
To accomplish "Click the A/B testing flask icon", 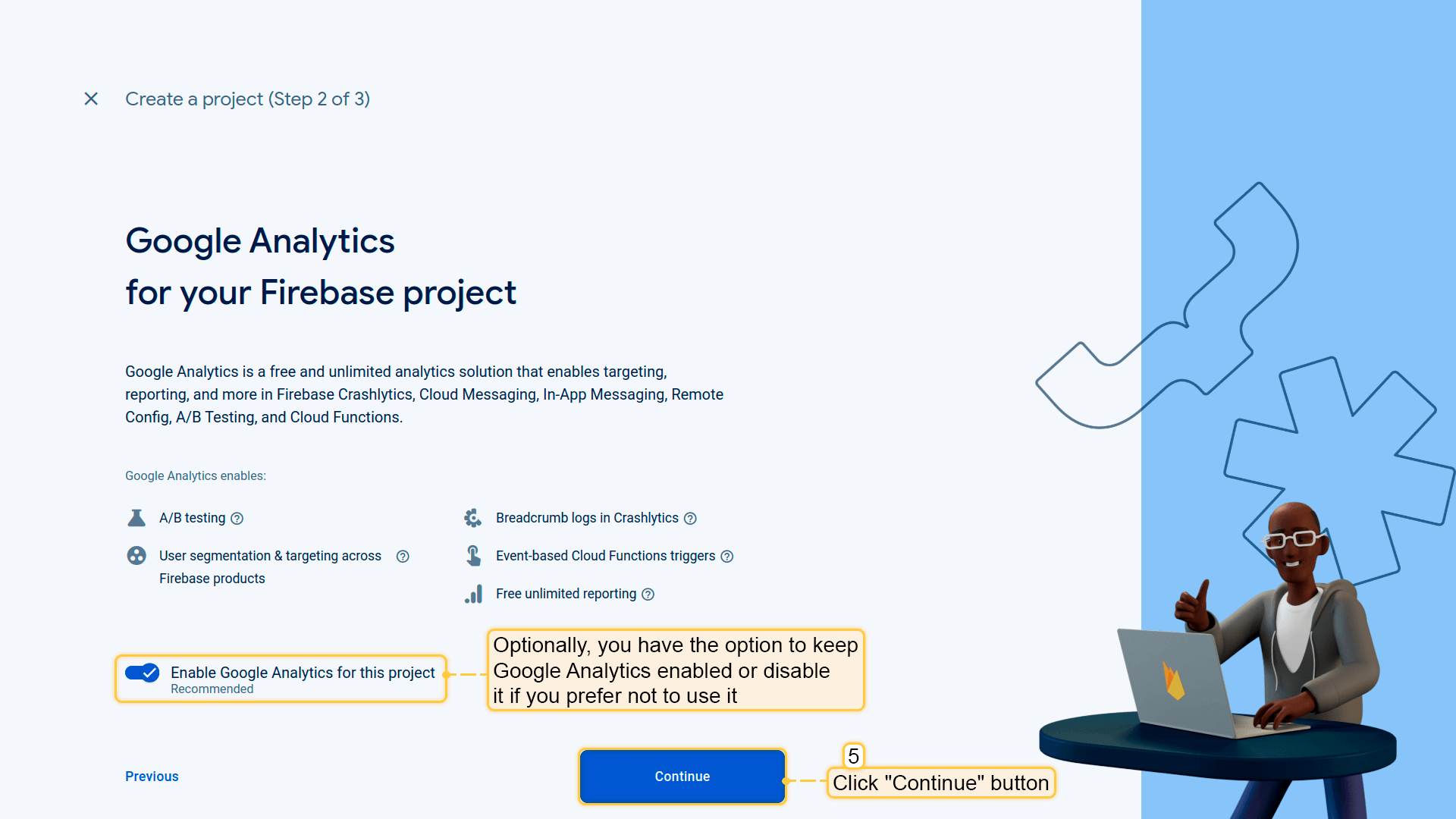I will 136,518.
